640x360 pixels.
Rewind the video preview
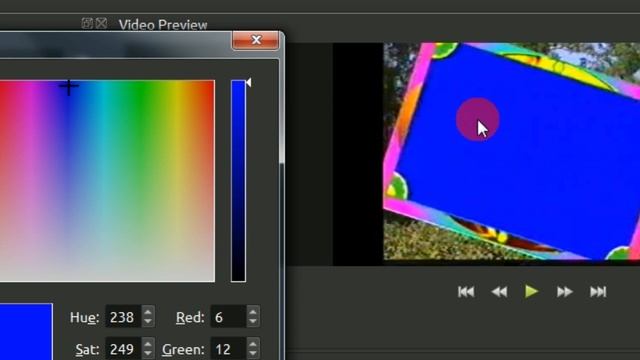coord(499,292)
